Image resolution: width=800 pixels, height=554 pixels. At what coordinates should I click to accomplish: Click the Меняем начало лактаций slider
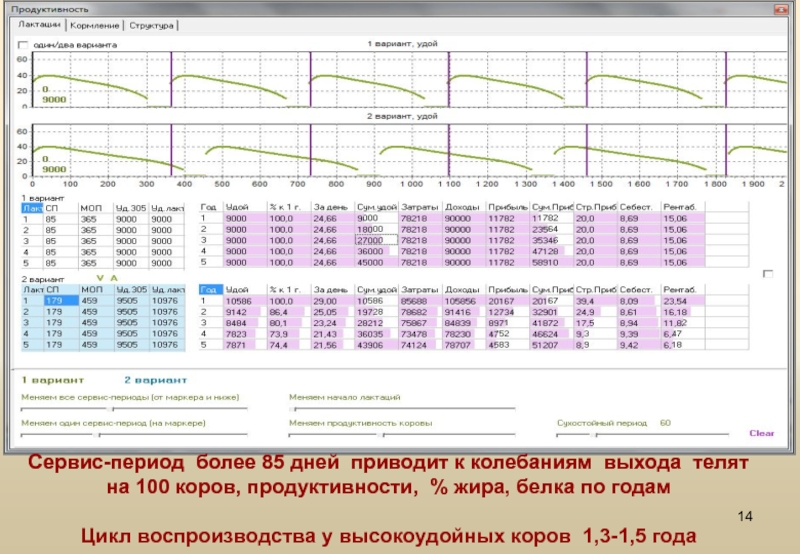pos(400,408)
